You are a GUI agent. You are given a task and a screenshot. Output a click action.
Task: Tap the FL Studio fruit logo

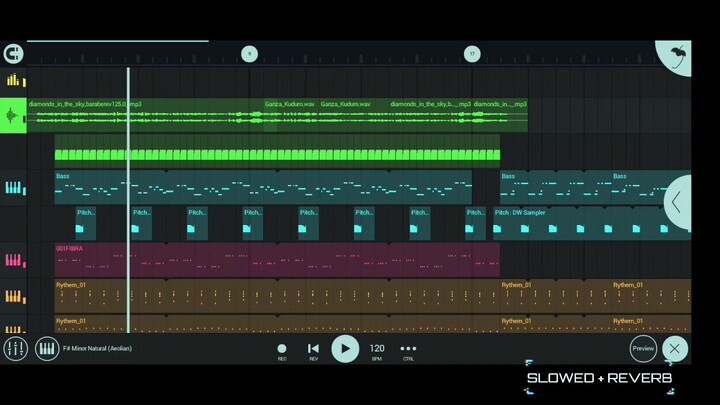click(676, 55)
